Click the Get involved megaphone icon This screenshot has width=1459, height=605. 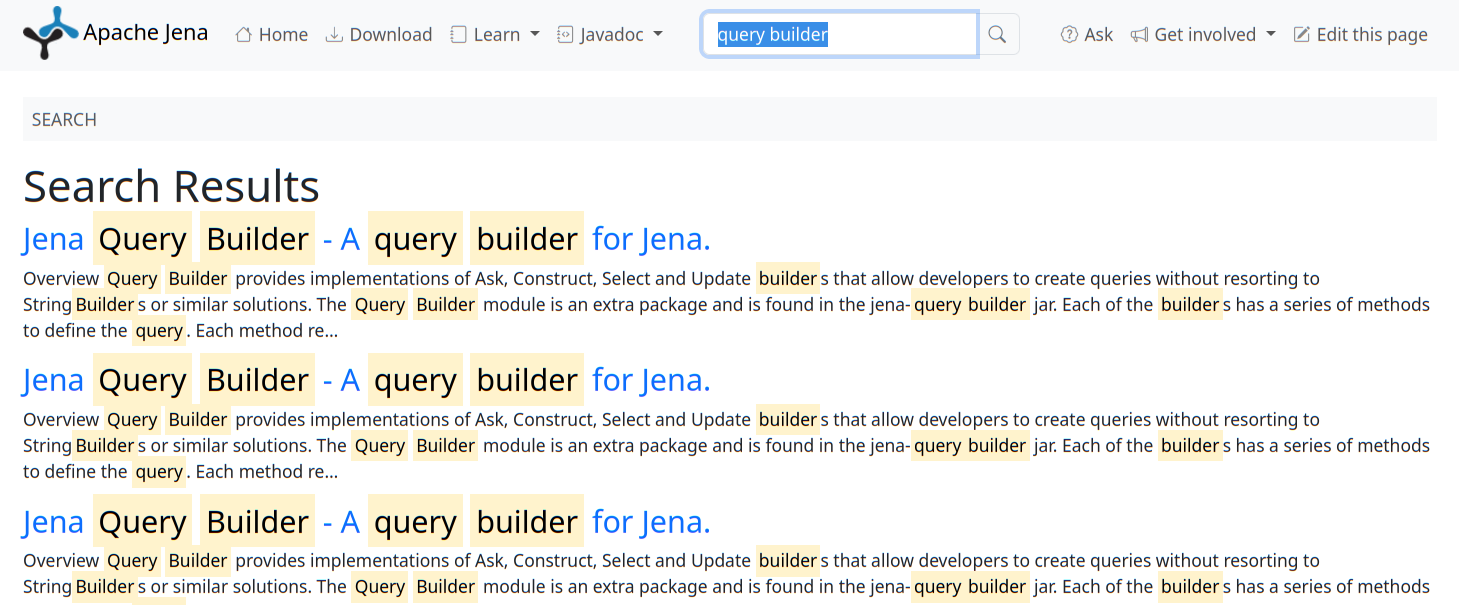pyautogui.click(x=1139, y=35)
